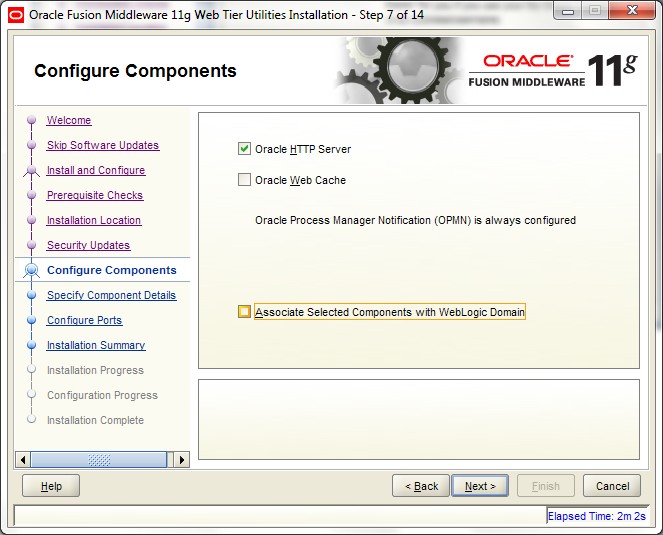Select the Installation Location step link
This screenshot has width=663, height=535.
[93, 221]
